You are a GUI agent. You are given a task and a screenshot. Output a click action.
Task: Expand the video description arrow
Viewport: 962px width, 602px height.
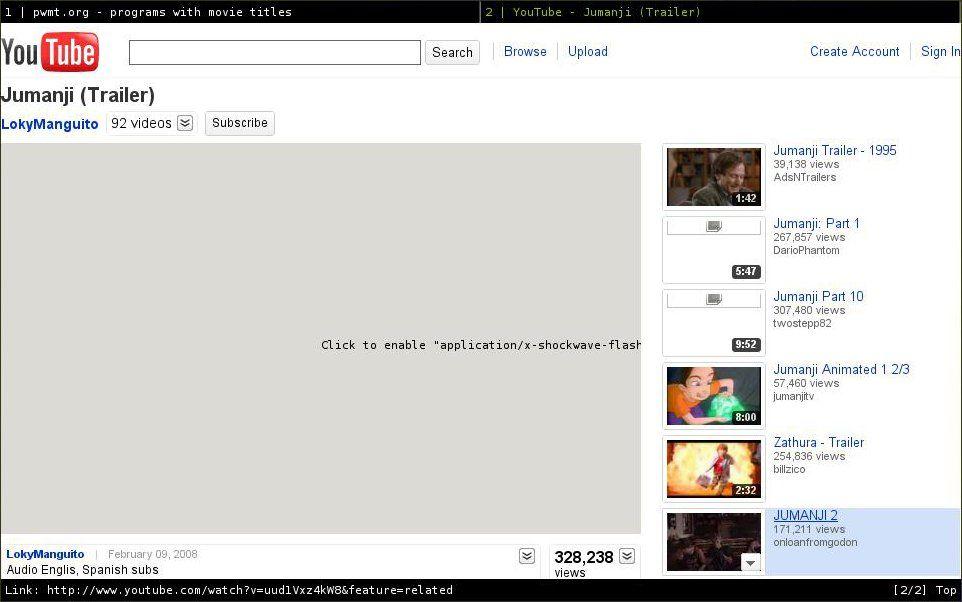(x=526, y=556)
